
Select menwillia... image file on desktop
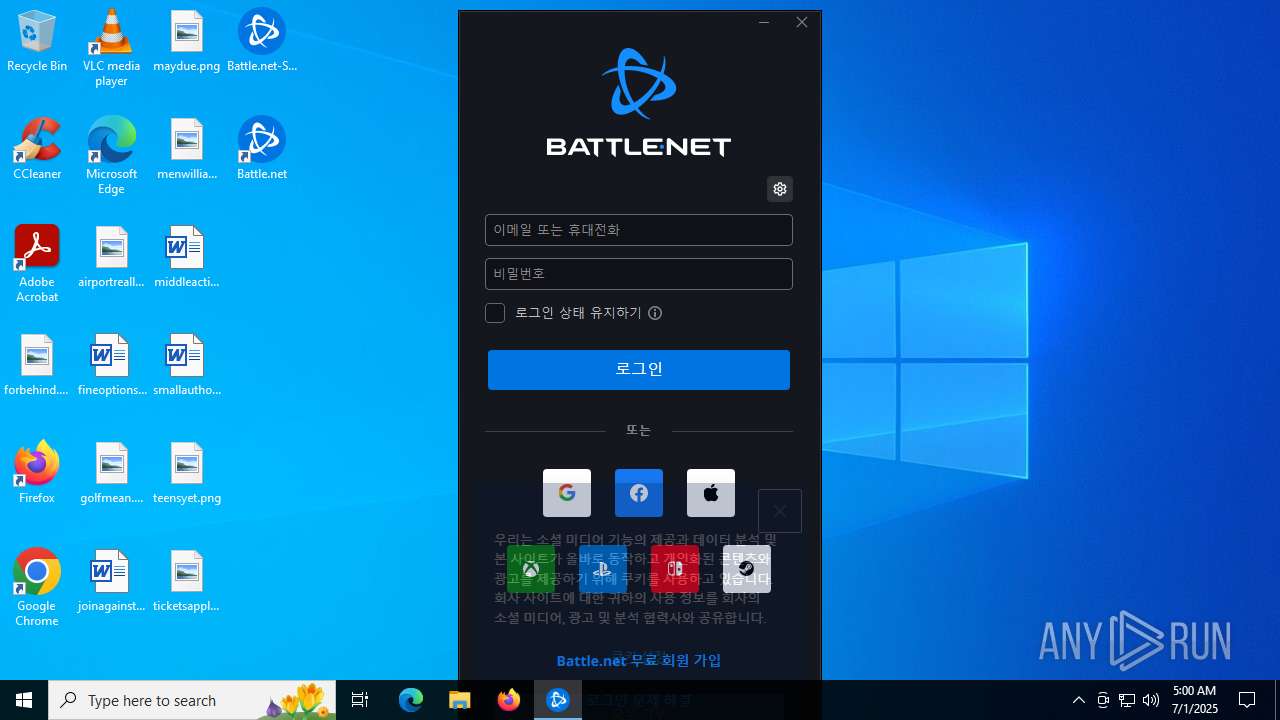pos(187,149)
